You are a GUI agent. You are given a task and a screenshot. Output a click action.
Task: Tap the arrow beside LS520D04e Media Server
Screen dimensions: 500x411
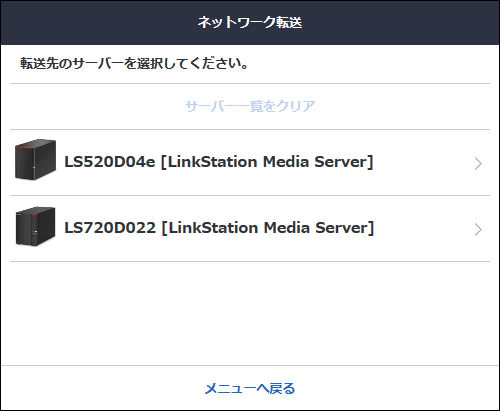pyautogui.click(x=478, y=163)
